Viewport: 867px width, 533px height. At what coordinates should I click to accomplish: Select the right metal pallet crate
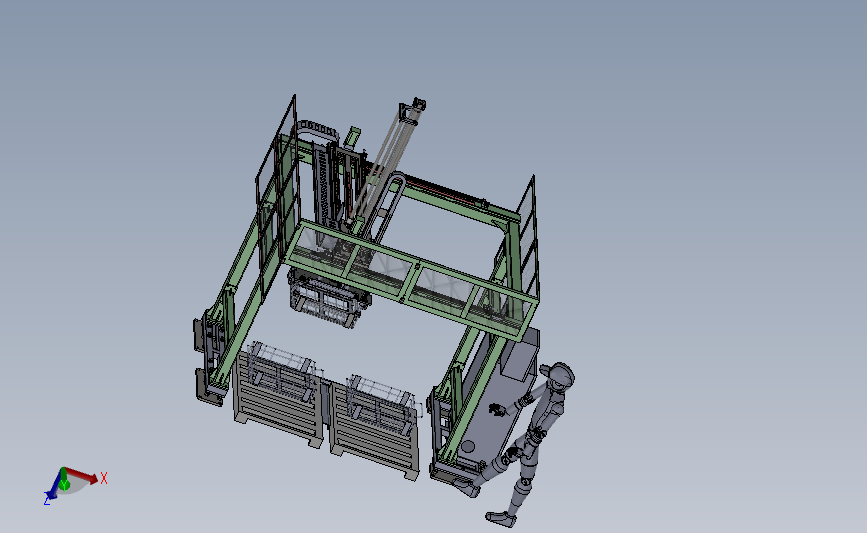tap(376, 429)
